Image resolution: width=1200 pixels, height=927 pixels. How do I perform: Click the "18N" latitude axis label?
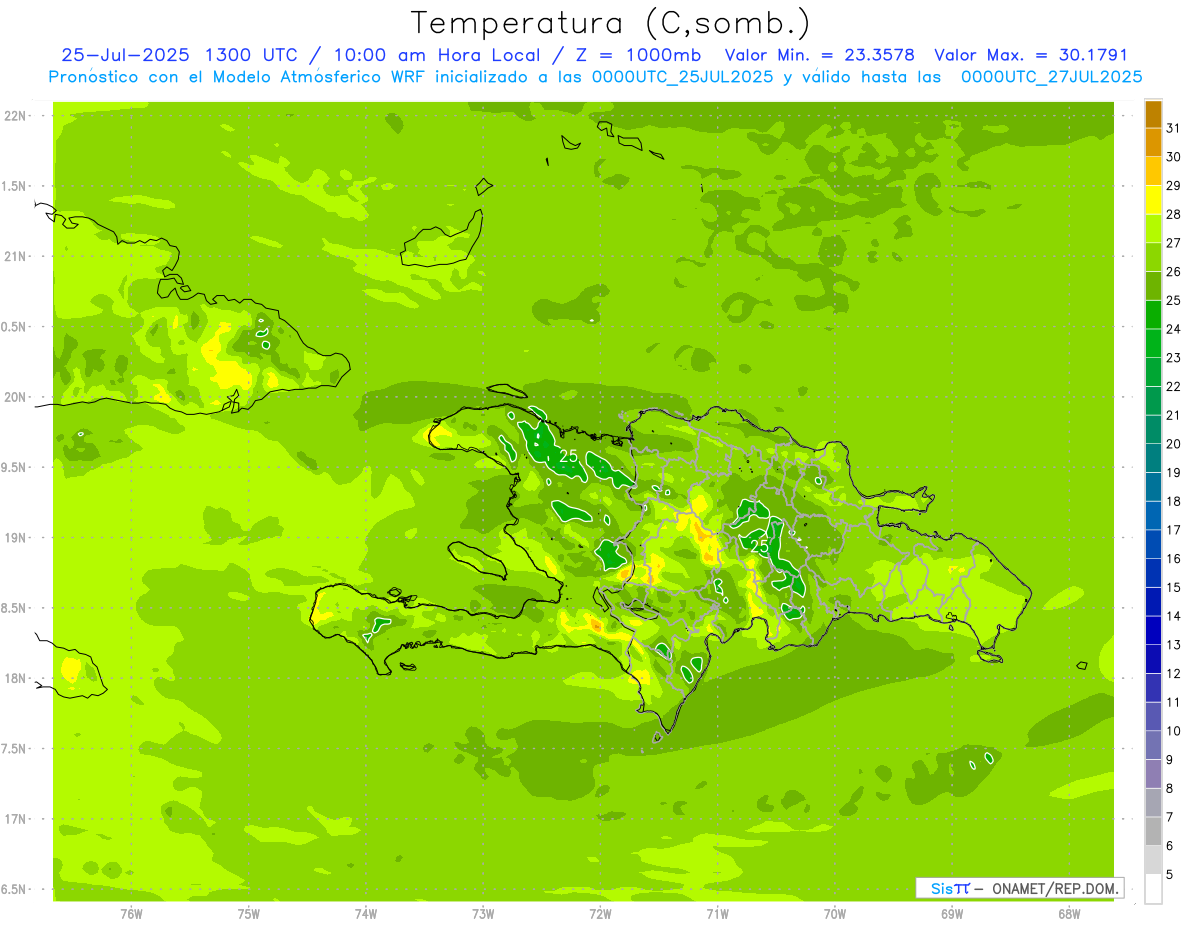pyautogui.click(x=15, y=678)
